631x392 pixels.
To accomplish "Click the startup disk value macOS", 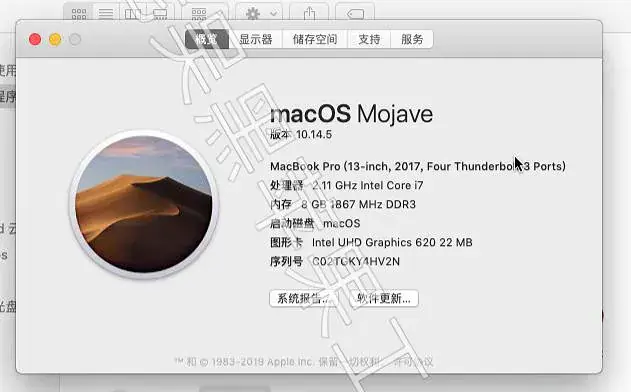I will point(342,223).
